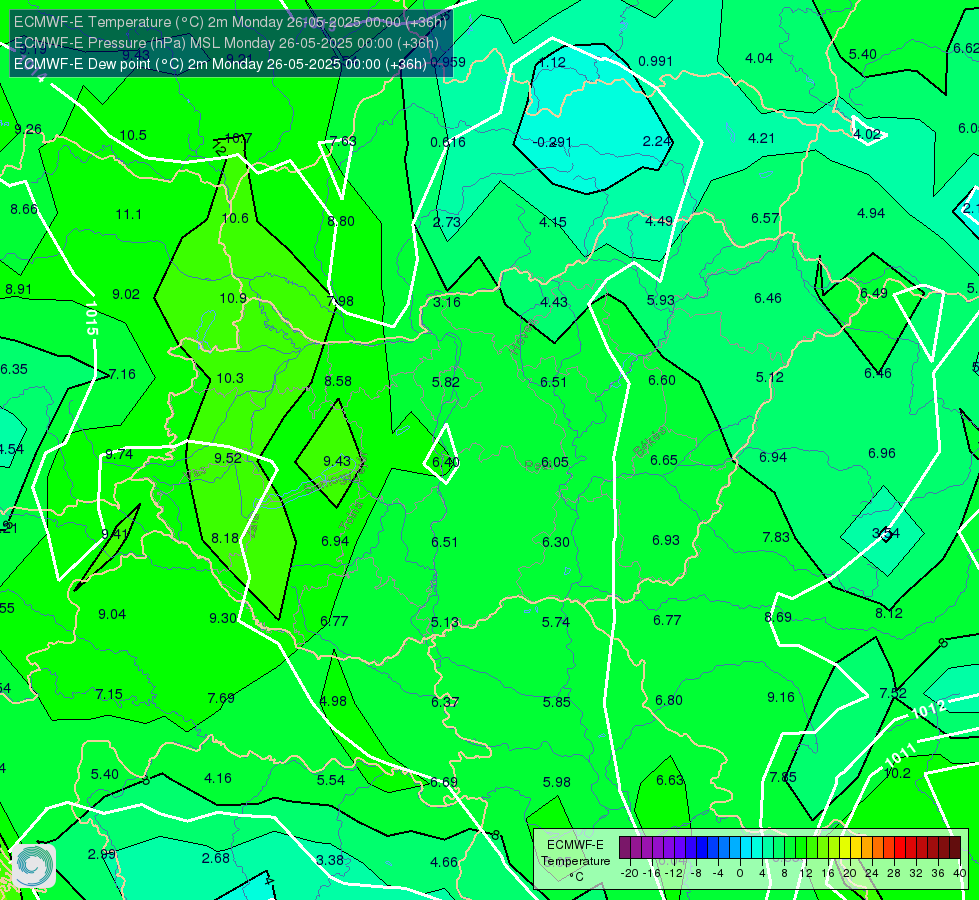Click the 9.16 dew point value
This screenshot has width=979, height=900.
[x=780, y=697]
